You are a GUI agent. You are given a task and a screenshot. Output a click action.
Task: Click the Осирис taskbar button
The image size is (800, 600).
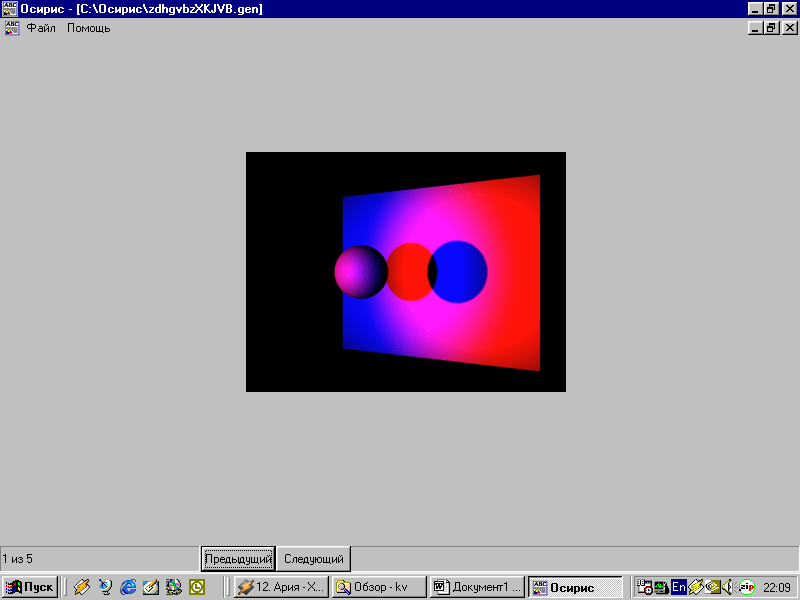pos(575,587)
